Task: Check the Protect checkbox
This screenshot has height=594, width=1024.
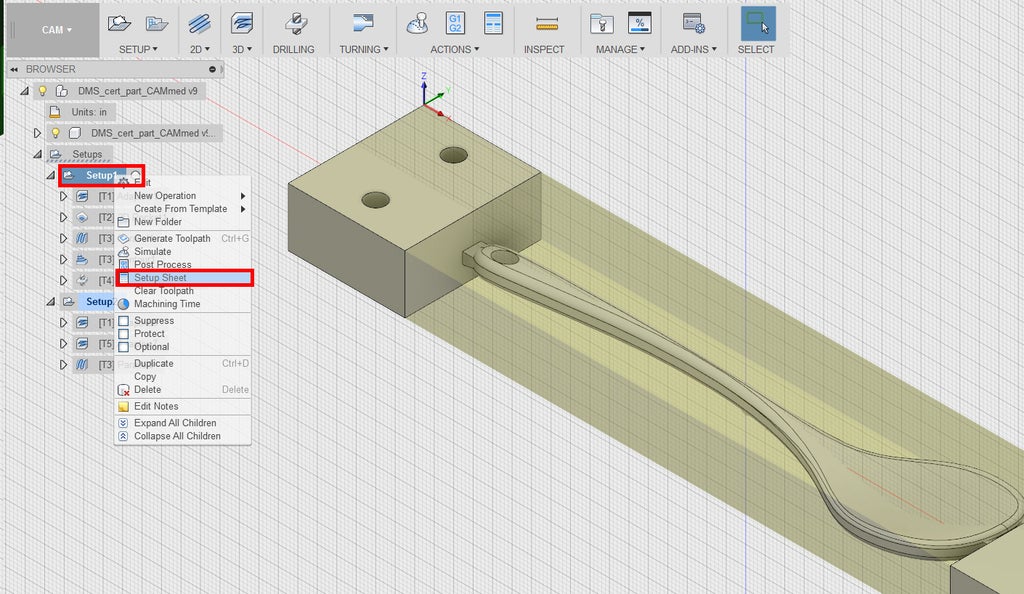Action: pos(123,334)
